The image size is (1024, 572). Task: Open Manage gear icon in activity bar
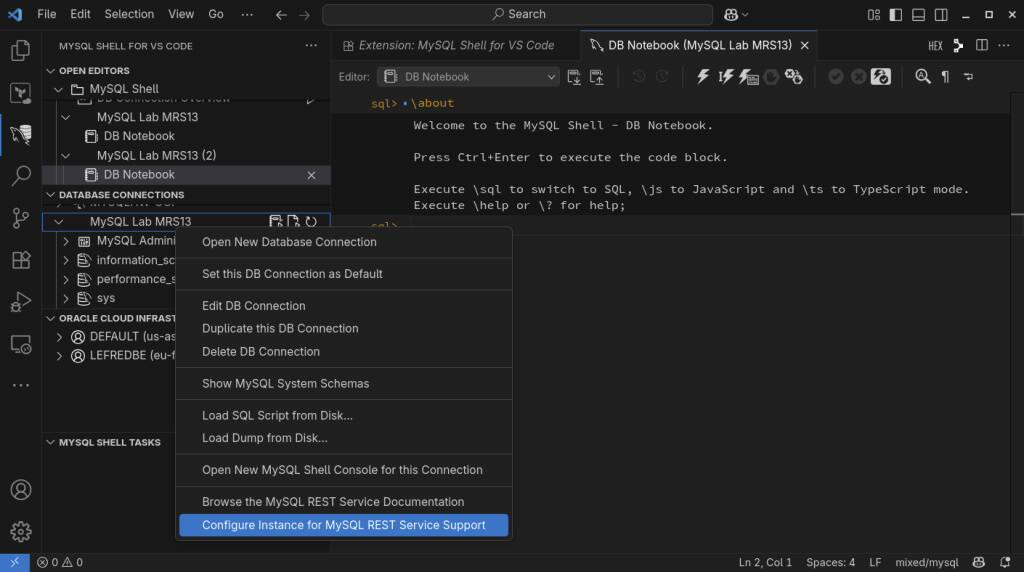(x=20, y=532)
